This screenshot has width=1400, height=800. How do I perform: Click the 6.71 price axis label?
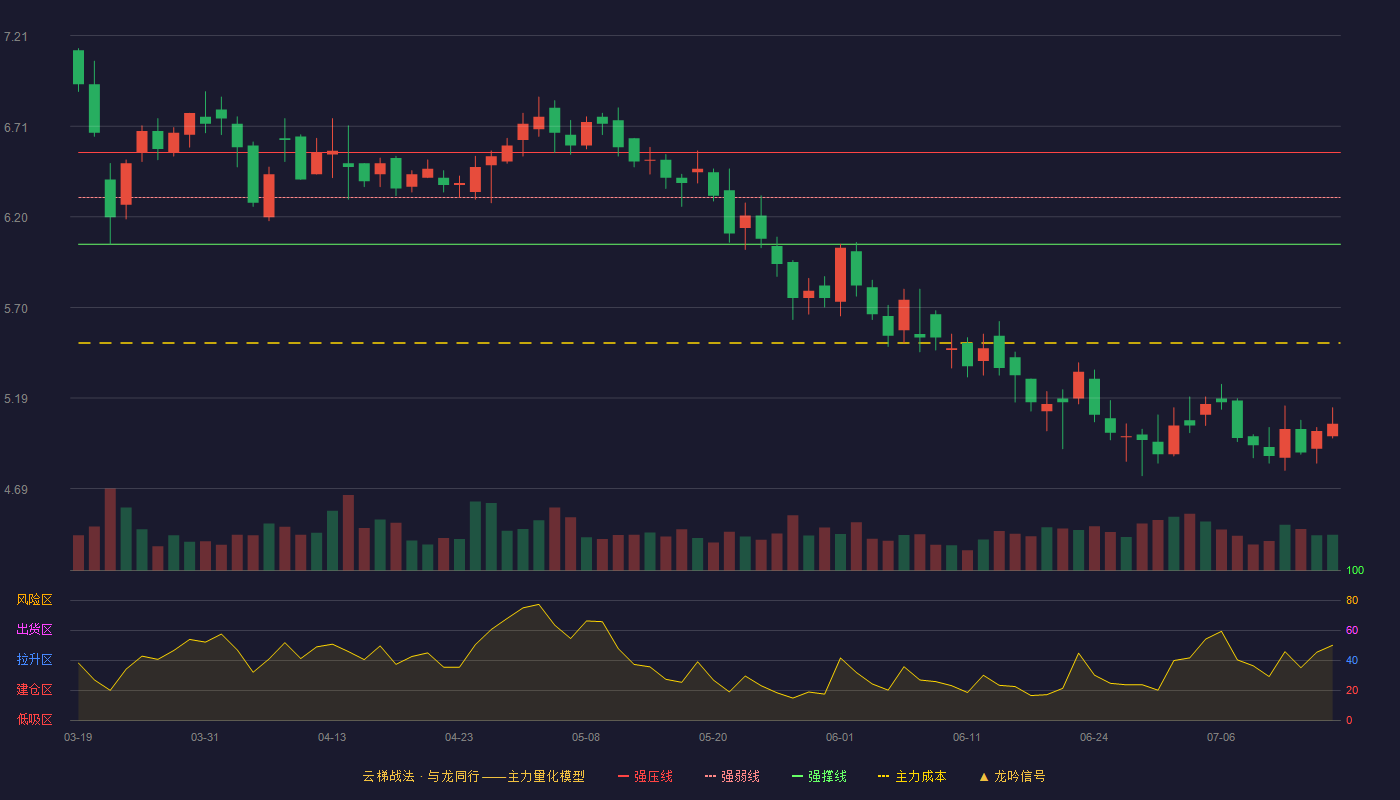click(x=16, y=127)
